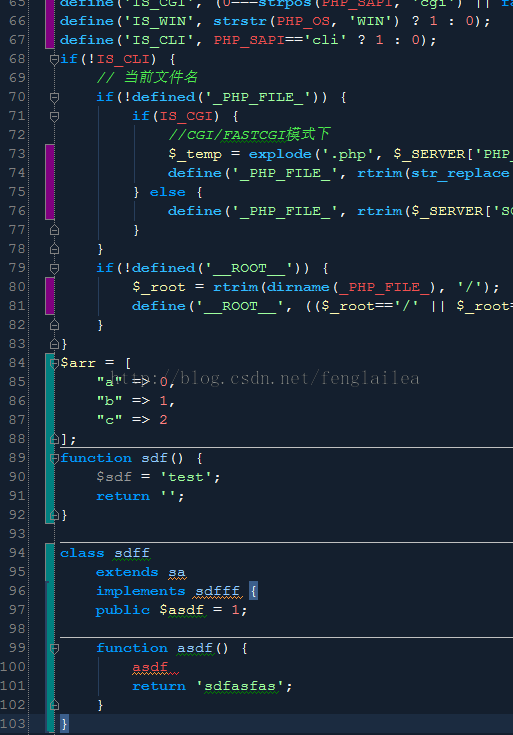Collapse the if(IS_CGI) block on line 71
Viewport: 513px width, 735px height.
pyautogui.click(x=54, y=116)
